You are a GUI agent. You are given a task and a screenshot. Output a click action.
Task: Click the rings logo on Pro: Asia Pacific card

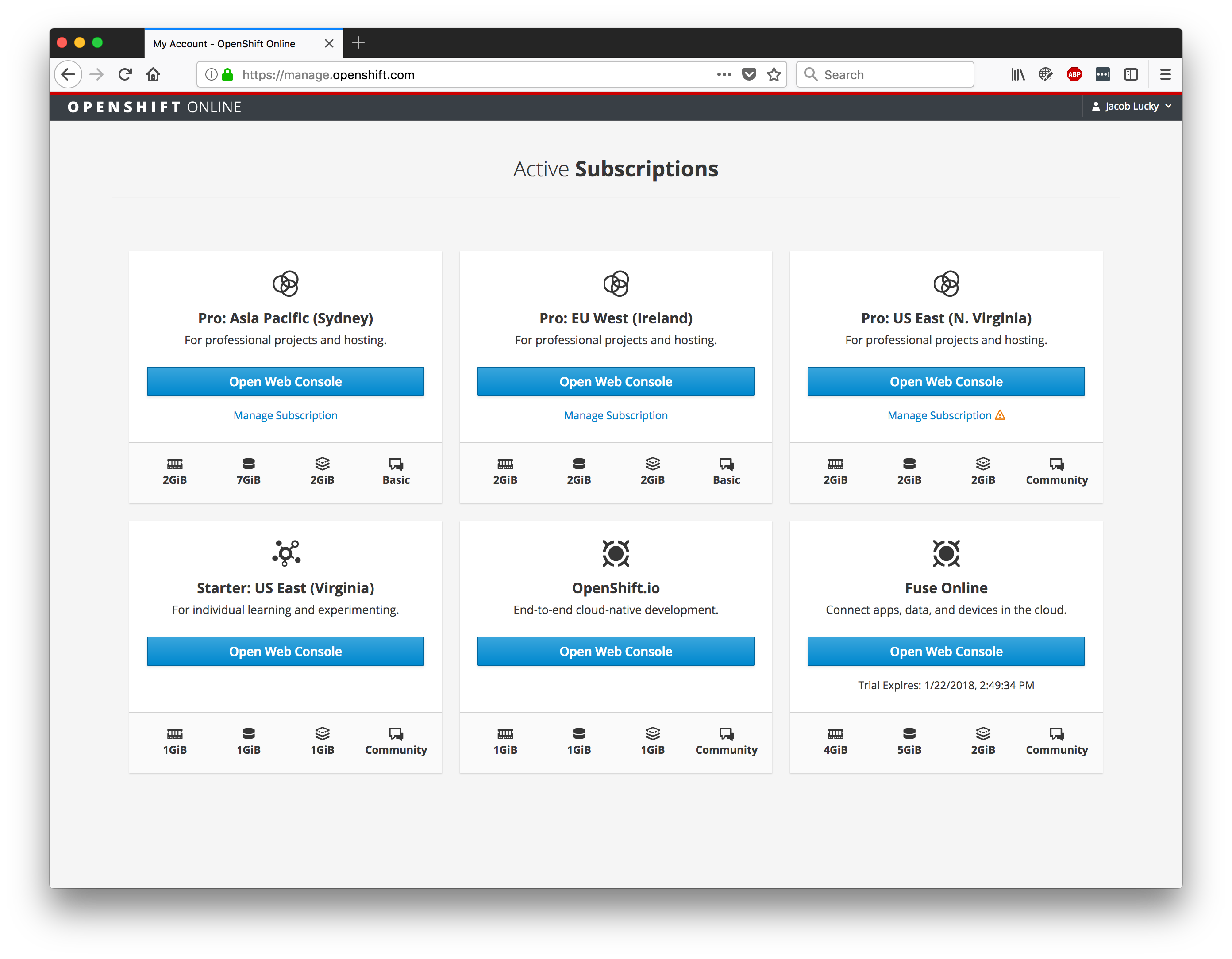[285, 284]
